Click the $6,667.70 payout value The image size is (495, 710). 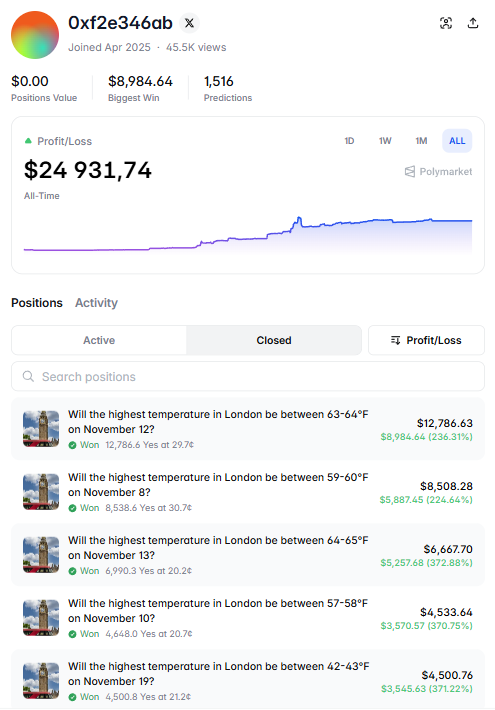[448, 549]
